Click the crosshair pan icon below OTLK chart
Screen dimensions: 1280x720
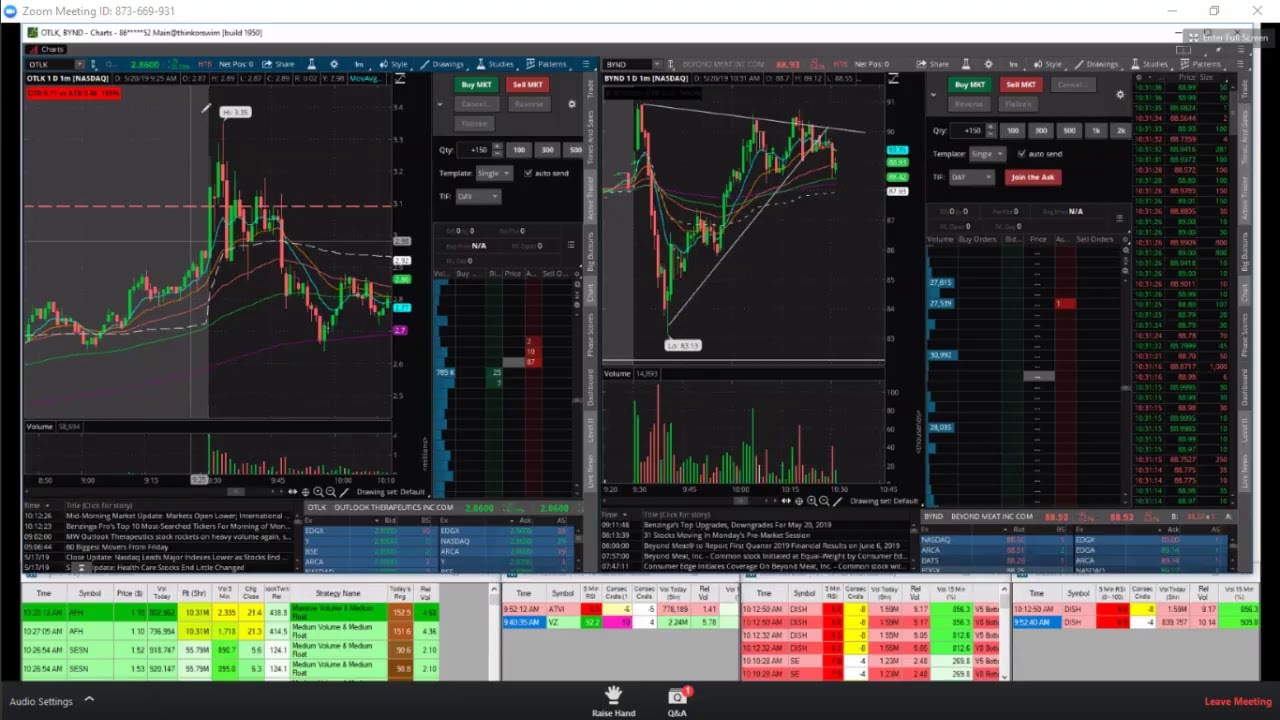305,492
